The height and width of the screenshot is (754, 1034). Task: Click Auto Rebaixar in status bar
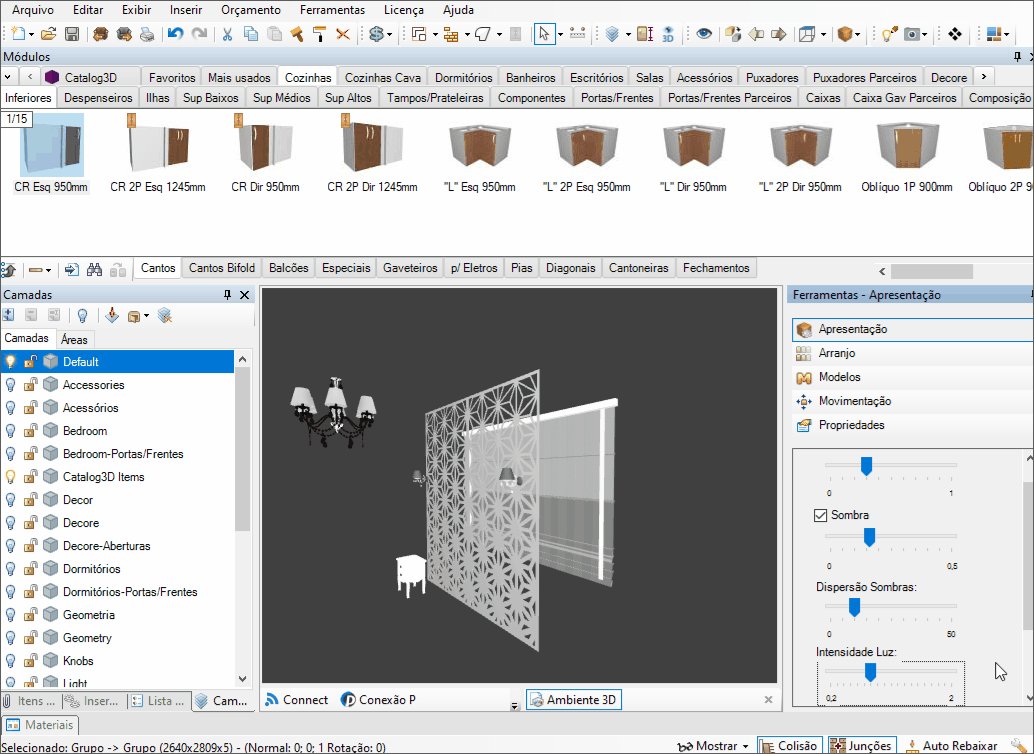[953, 745]
